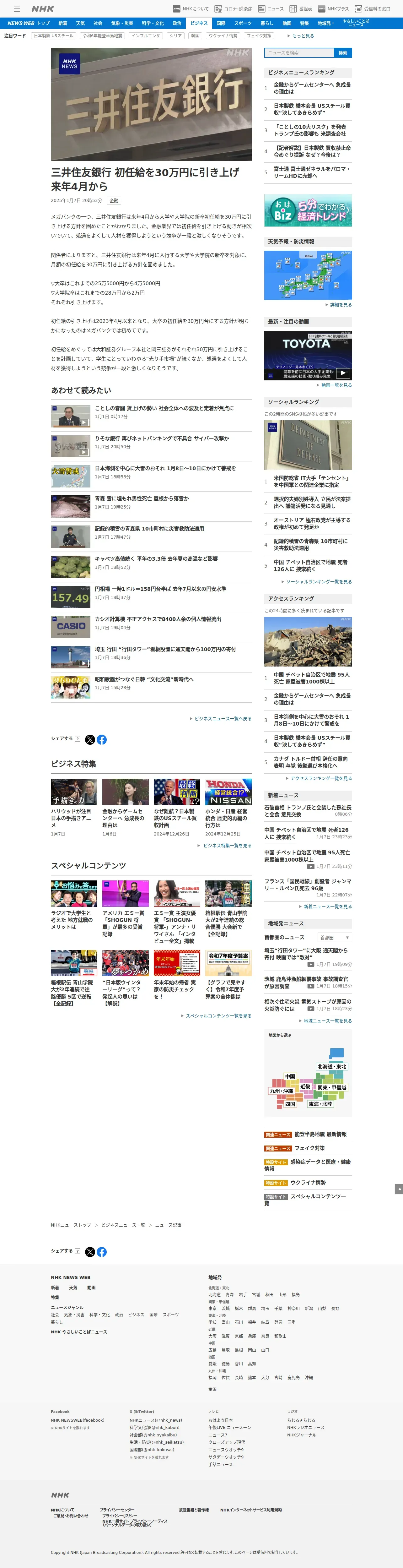Open the 円相場 158円台 article
Screen dimensions: 403x1568
pyautogui.click(x=151, y=596)
